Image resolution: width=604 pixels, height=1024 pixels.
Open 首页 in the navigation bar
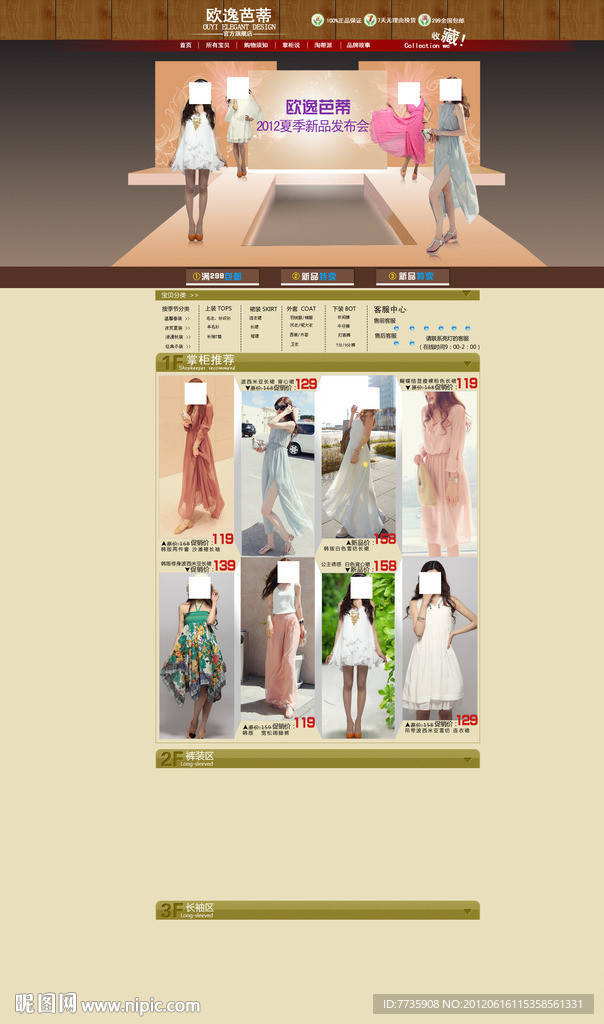(186, 45)
